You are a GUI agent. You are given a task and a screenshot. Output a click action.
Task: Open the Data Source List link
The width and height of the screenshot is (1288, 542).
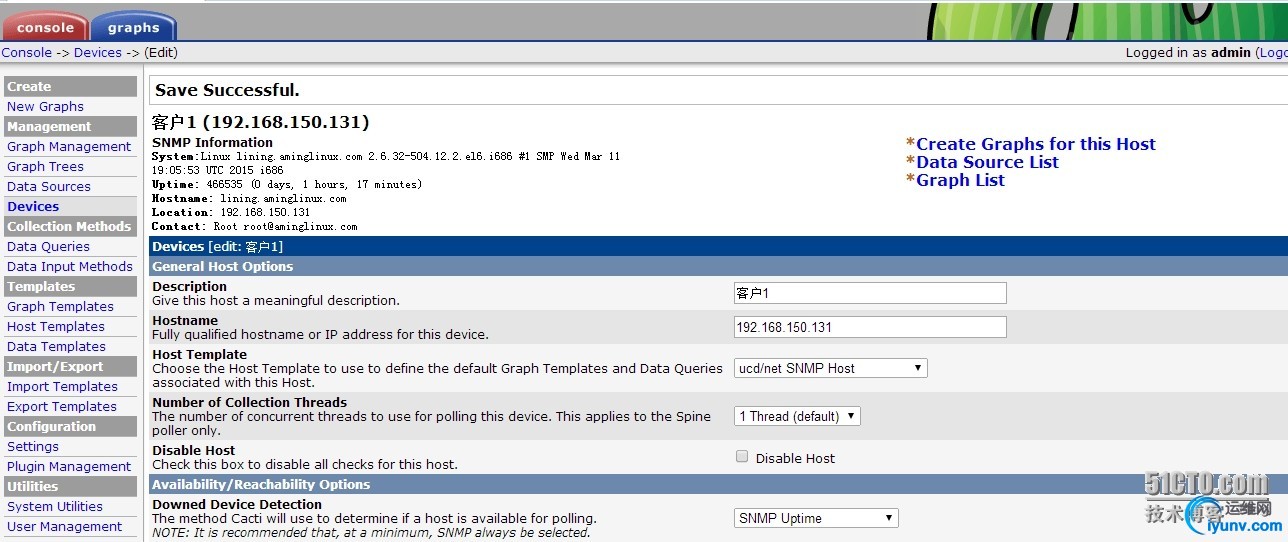[x=987, y=162]
